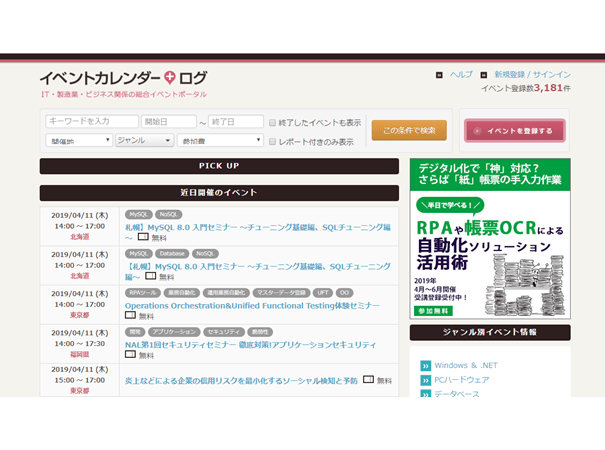Click the square icon beside ヘルプ
The width and height of the screenshot is (605, 450).
tap(439, 75)
